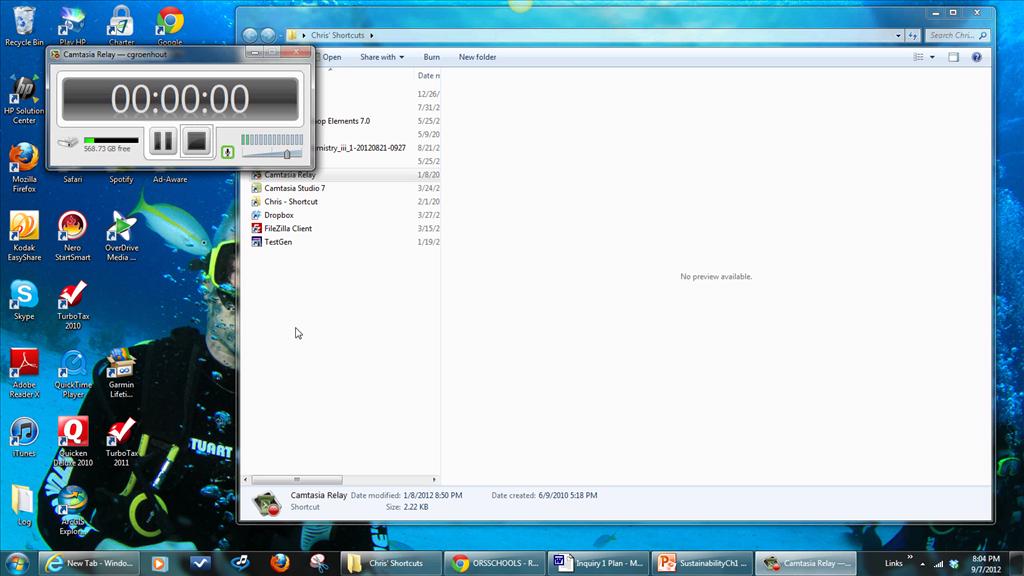Screen dimensions: 1024x576
Task: Click the Camtasia Studio 7 icon in the list
Action: click(257, 188)
